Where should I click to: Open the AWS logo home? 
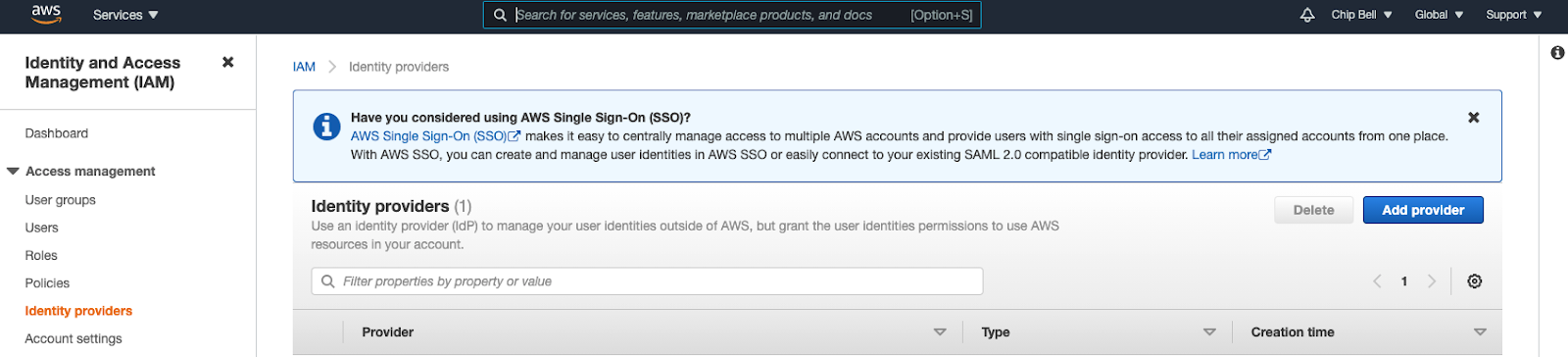click(x=46, y=14)
